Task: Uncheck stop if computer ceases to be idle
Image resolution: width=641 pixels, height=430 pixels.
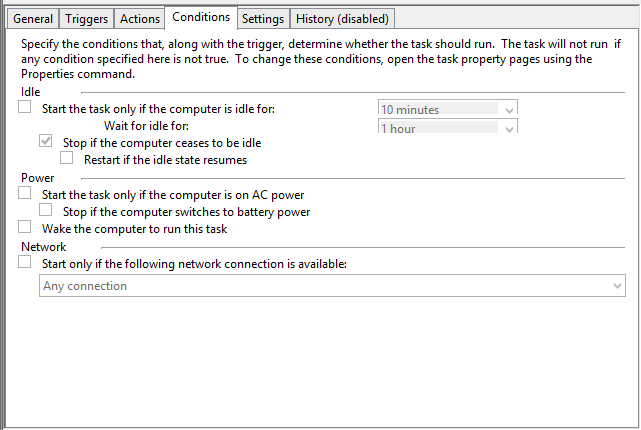Action: pos(45,142)
